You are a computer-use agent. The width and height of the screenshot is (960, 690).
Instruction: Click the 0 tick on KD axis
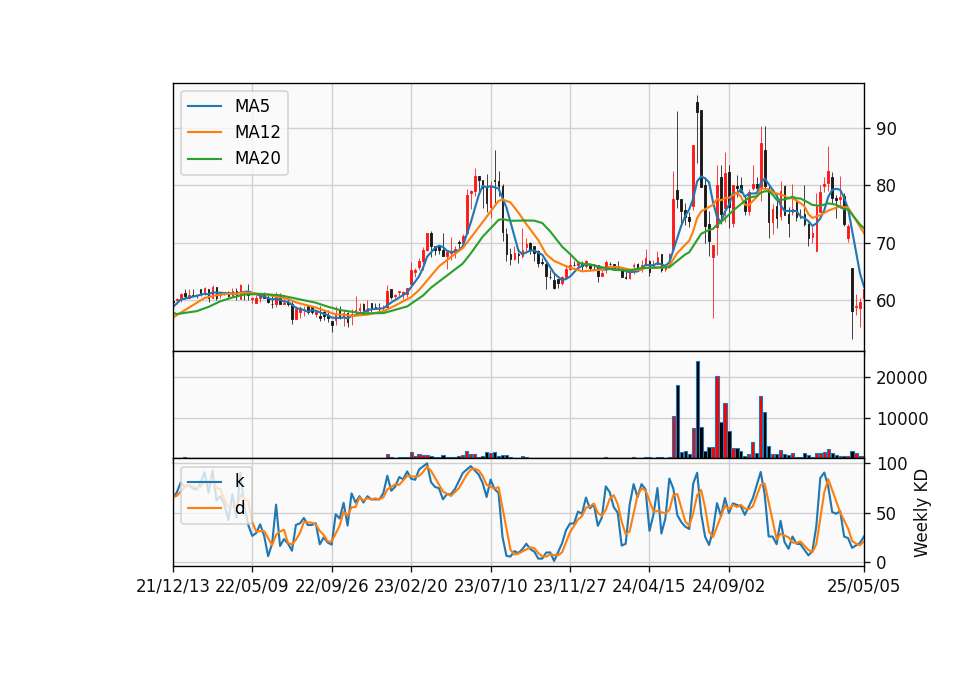tap(881, 563)
